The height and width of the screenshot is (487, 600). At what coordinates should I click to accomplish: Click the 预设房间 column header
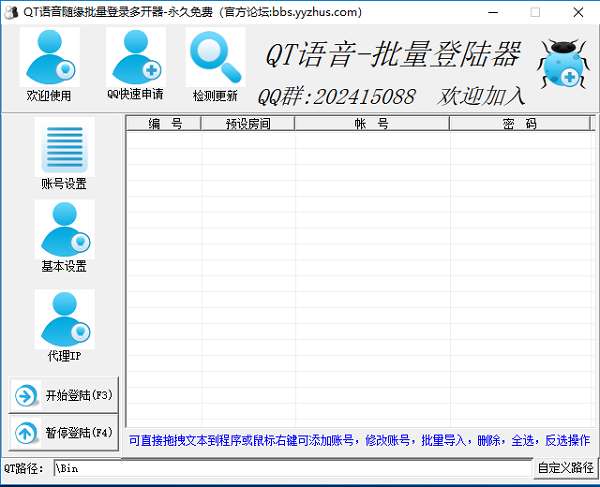click(x=247, y=124)
